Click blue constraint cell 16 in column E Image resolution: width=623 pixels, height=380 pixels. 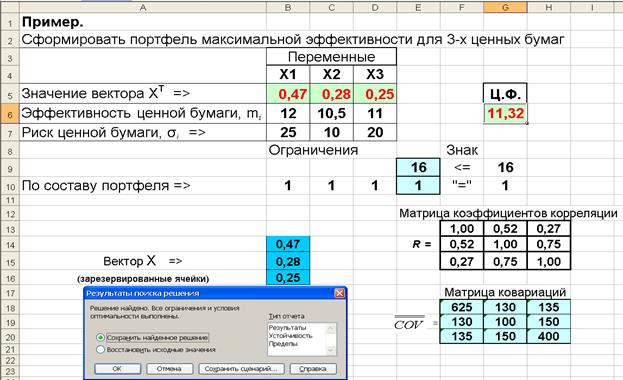[x=418, y=167]
